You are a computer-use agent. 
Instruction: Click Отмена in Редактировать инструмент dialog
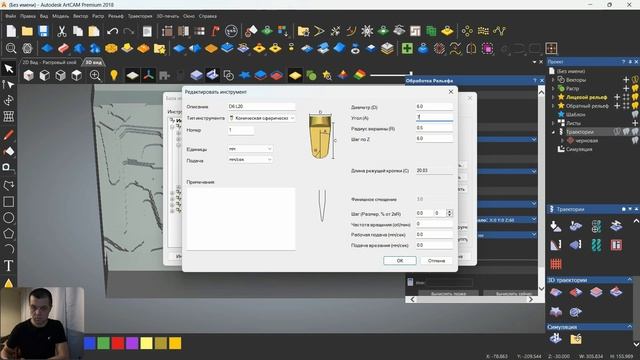tap(436, 260)
